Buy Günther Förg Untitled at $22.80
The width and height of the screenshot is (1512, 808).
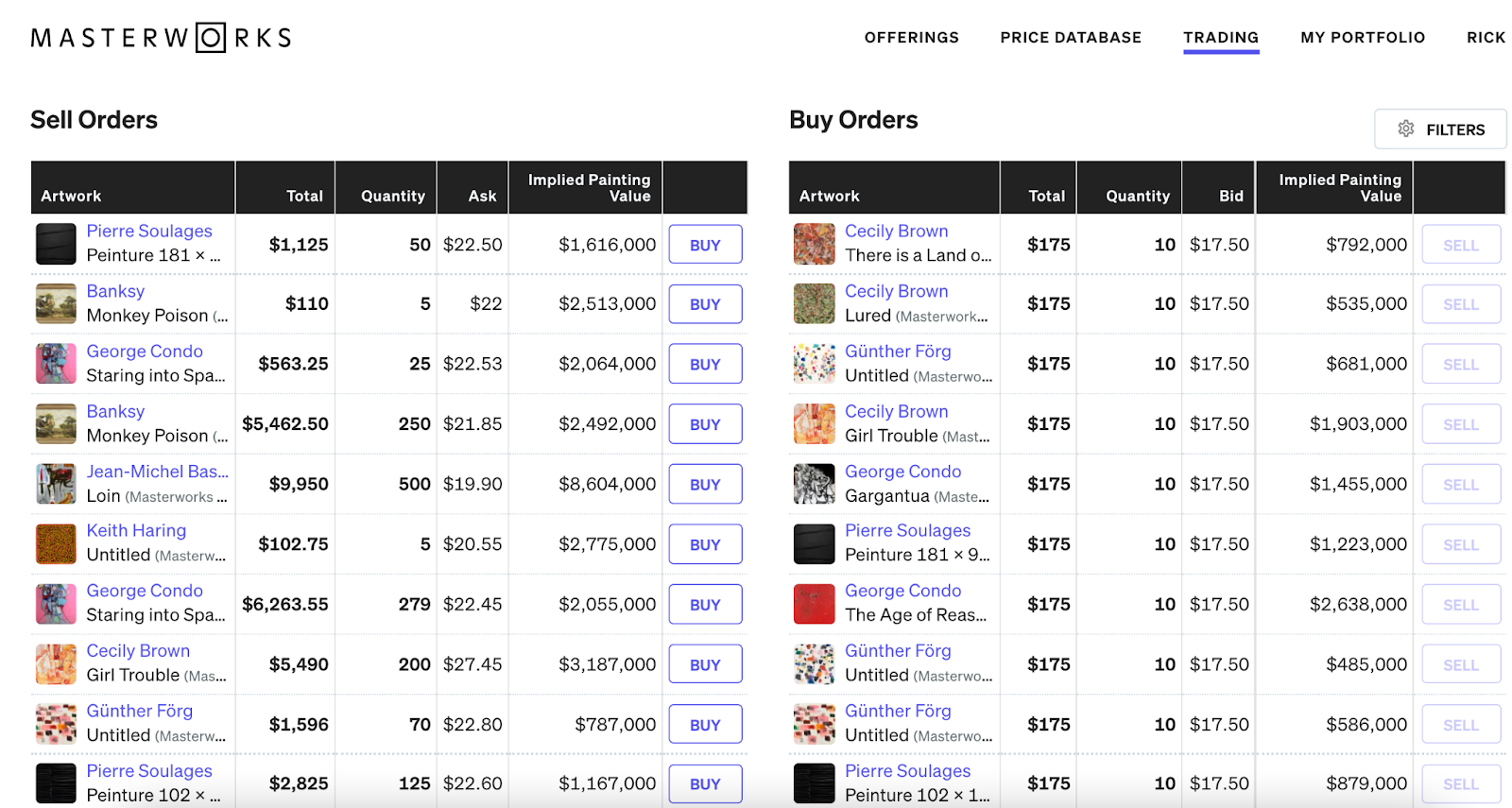pyautogui.click(x=705, y=725)
